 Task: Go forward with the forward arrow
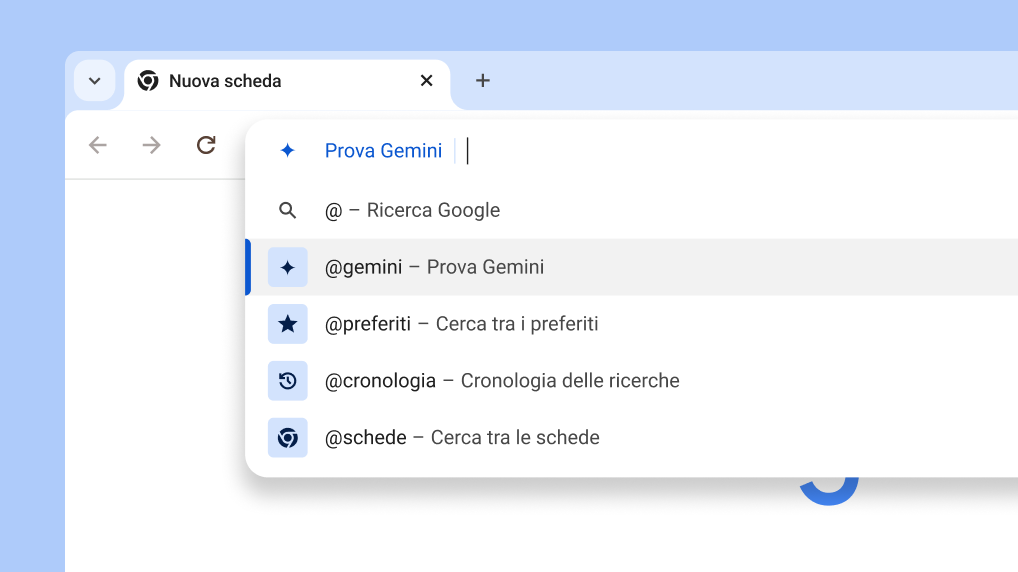tap(151, 145)
